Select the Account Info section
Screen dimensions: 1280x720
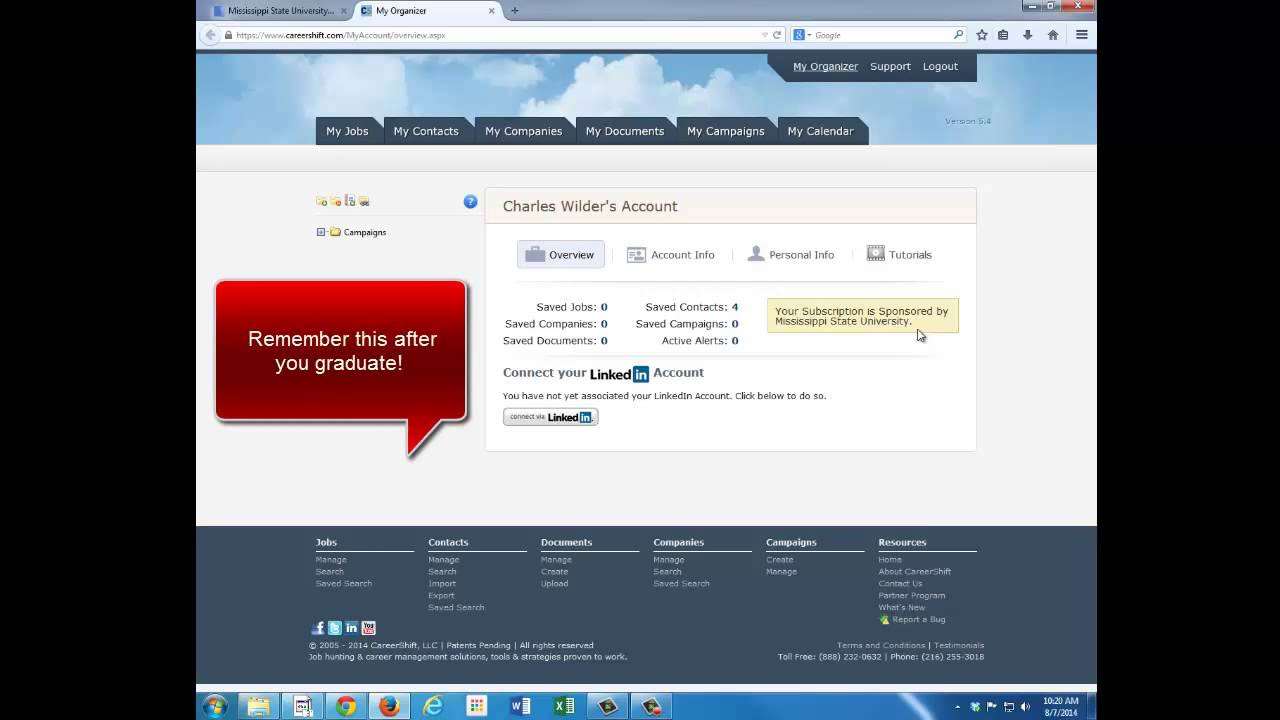coord(671,255)
